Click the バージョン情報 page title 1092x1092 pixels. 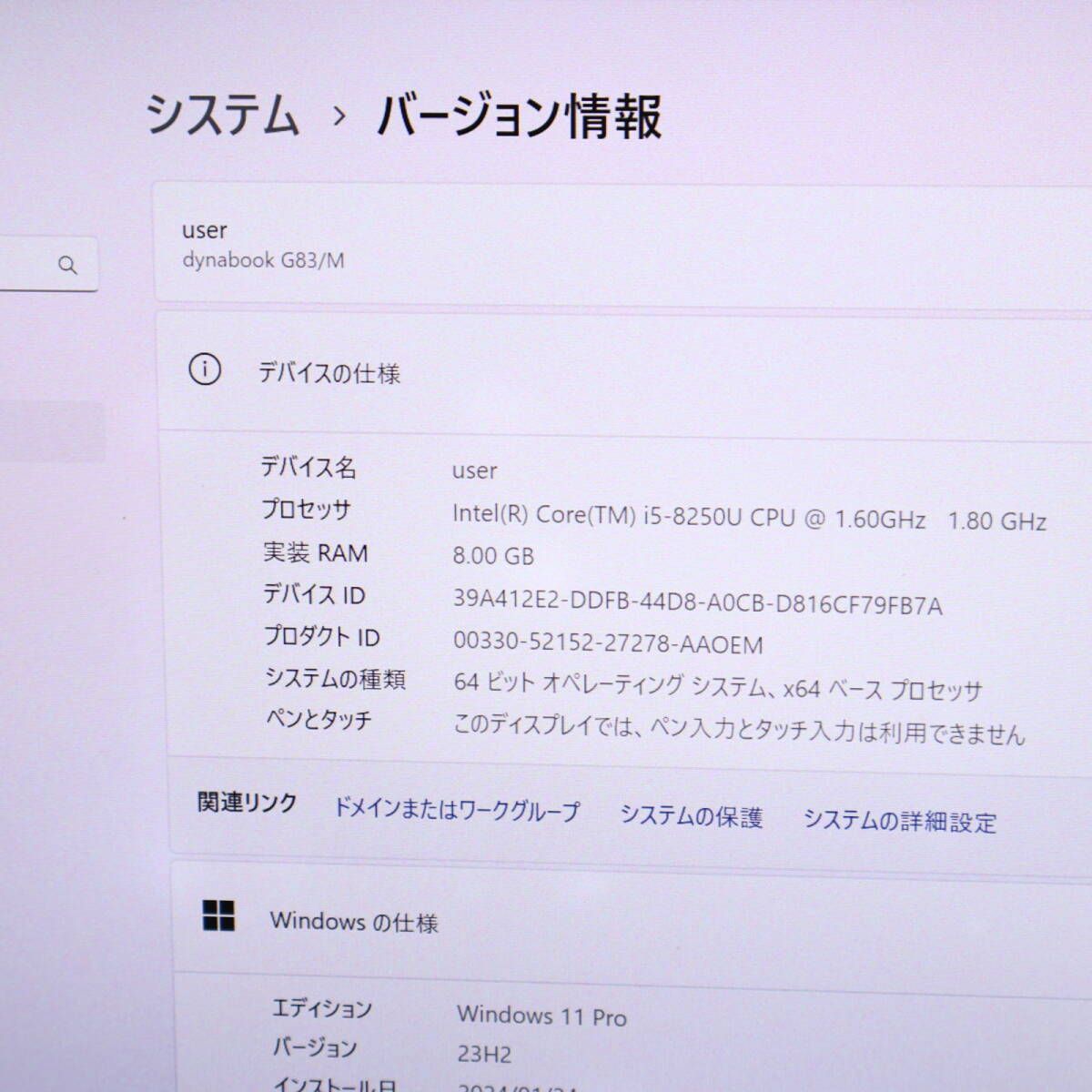coord(520,116)
